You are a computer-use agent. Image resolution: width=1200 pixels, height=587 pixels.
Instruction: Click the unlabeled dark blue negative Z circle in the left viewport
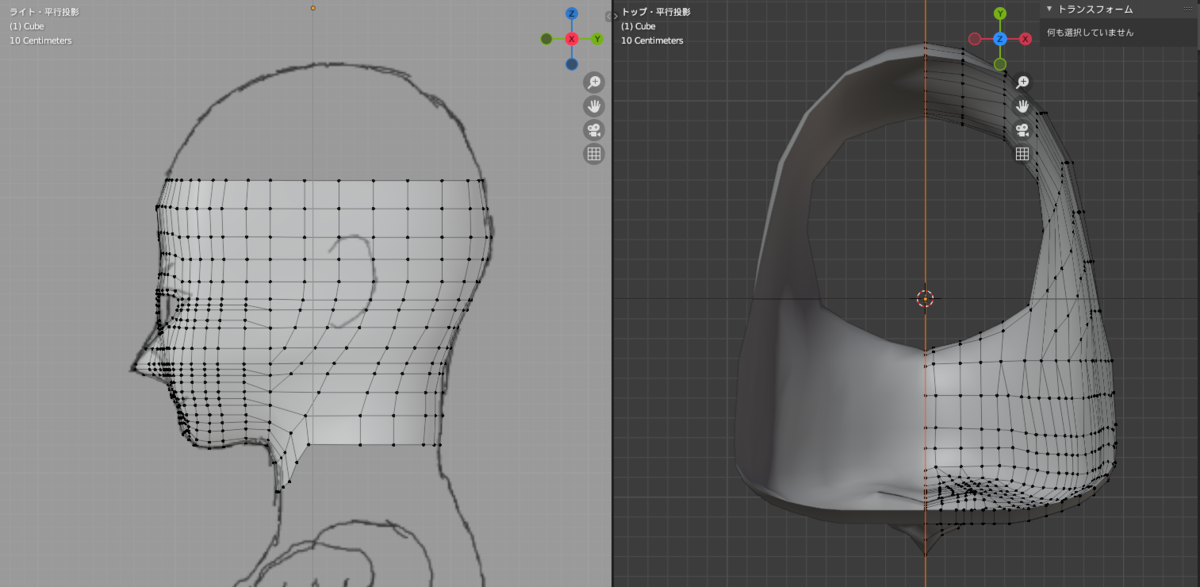point(571,64)
